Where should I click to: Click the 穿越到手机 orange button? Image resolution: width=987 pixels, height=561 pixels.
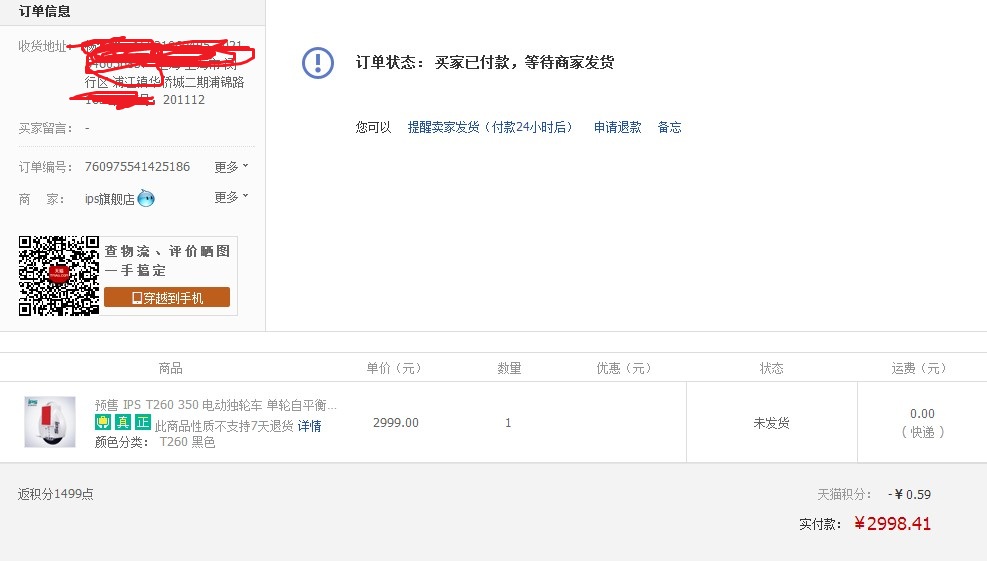click(x=167, y=297)
